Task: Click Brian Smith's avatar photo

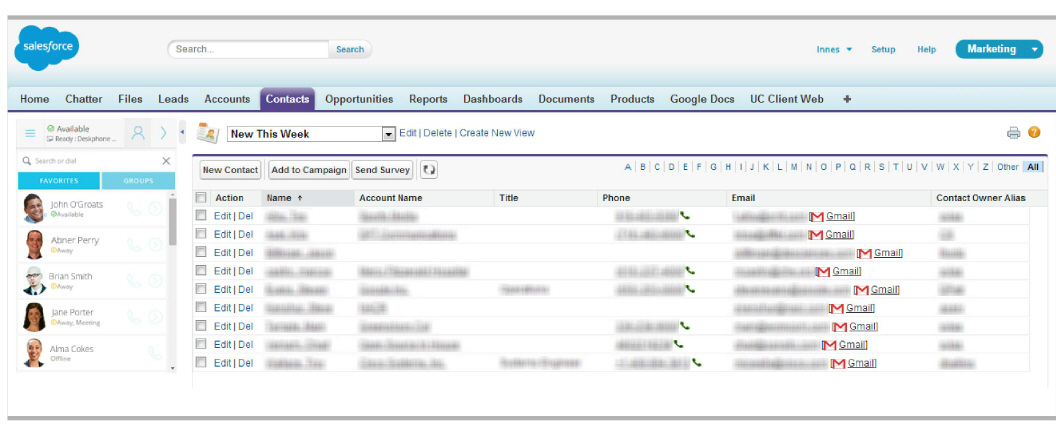Action: click(x=34, y=280)
